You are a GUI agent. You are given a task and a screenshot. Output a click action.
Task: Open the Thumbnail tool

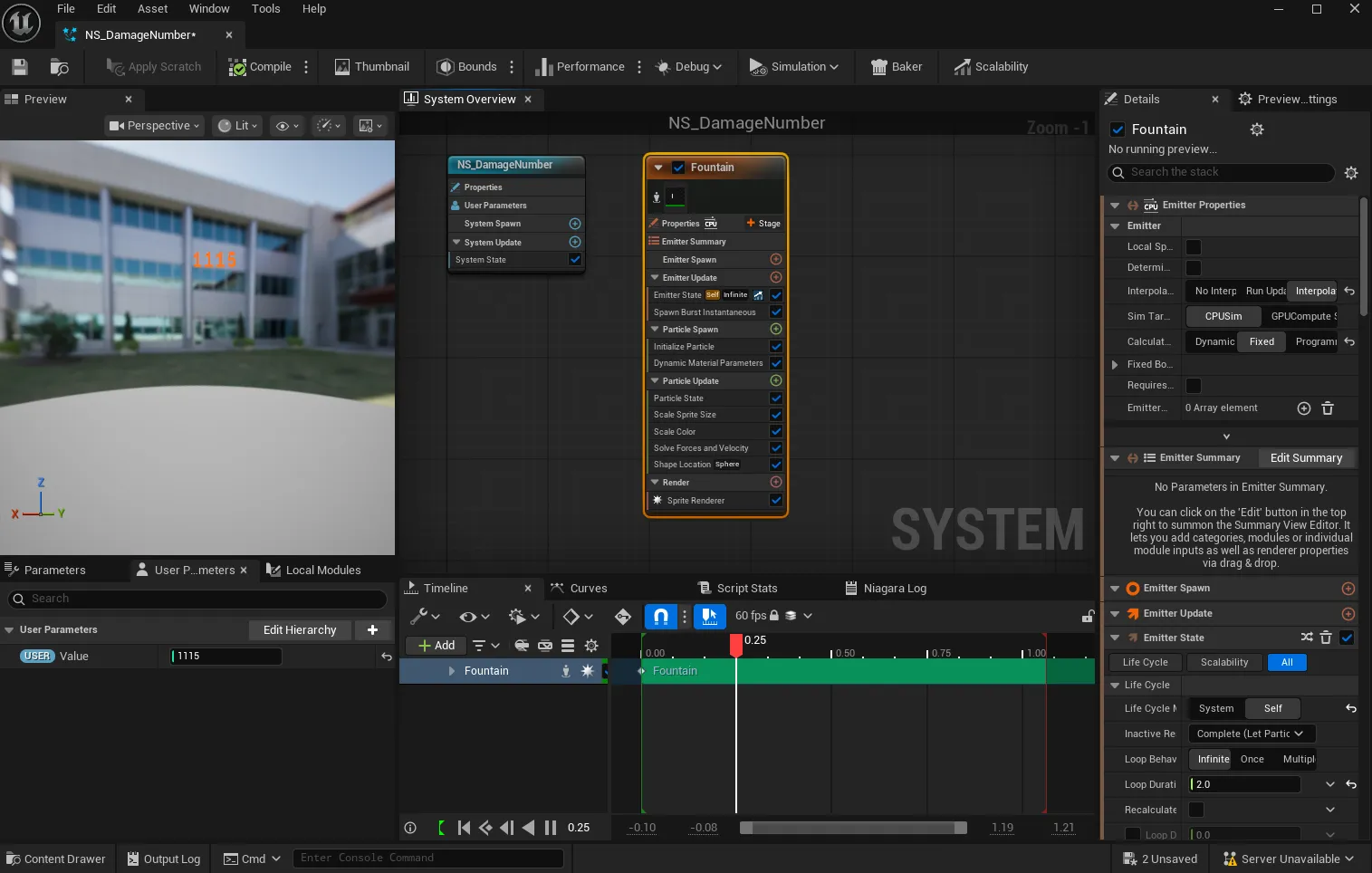click(x=372, y=67)
